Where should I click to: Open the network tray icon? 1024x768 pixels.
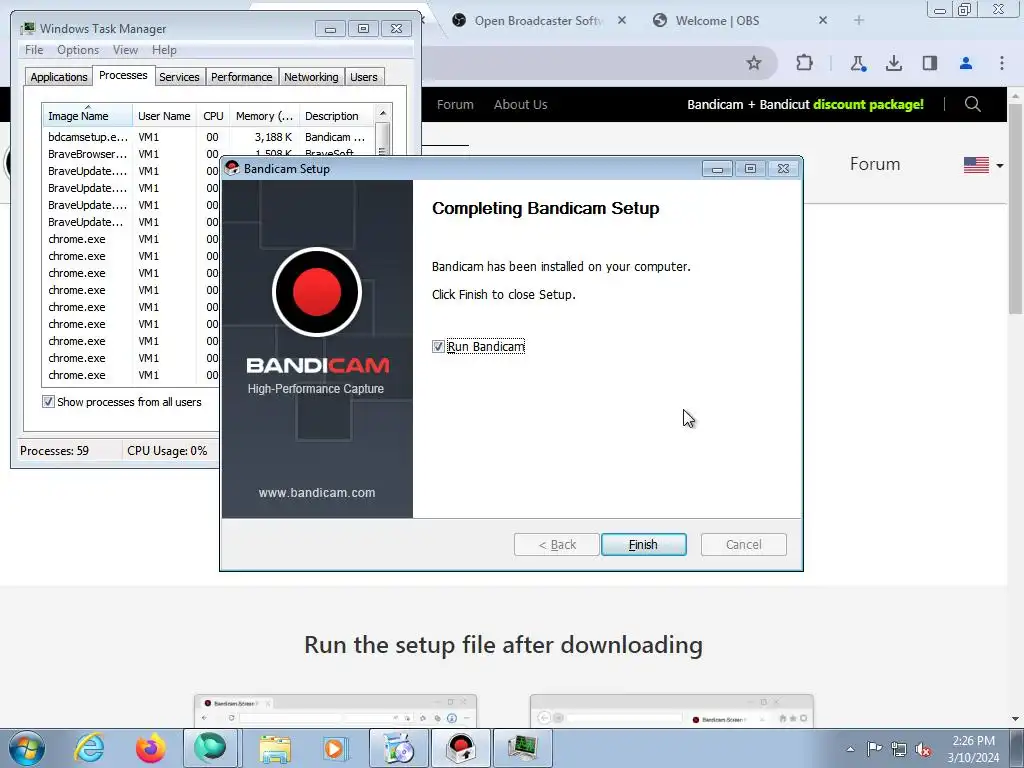pyautogui.click(x=899, y=749)
